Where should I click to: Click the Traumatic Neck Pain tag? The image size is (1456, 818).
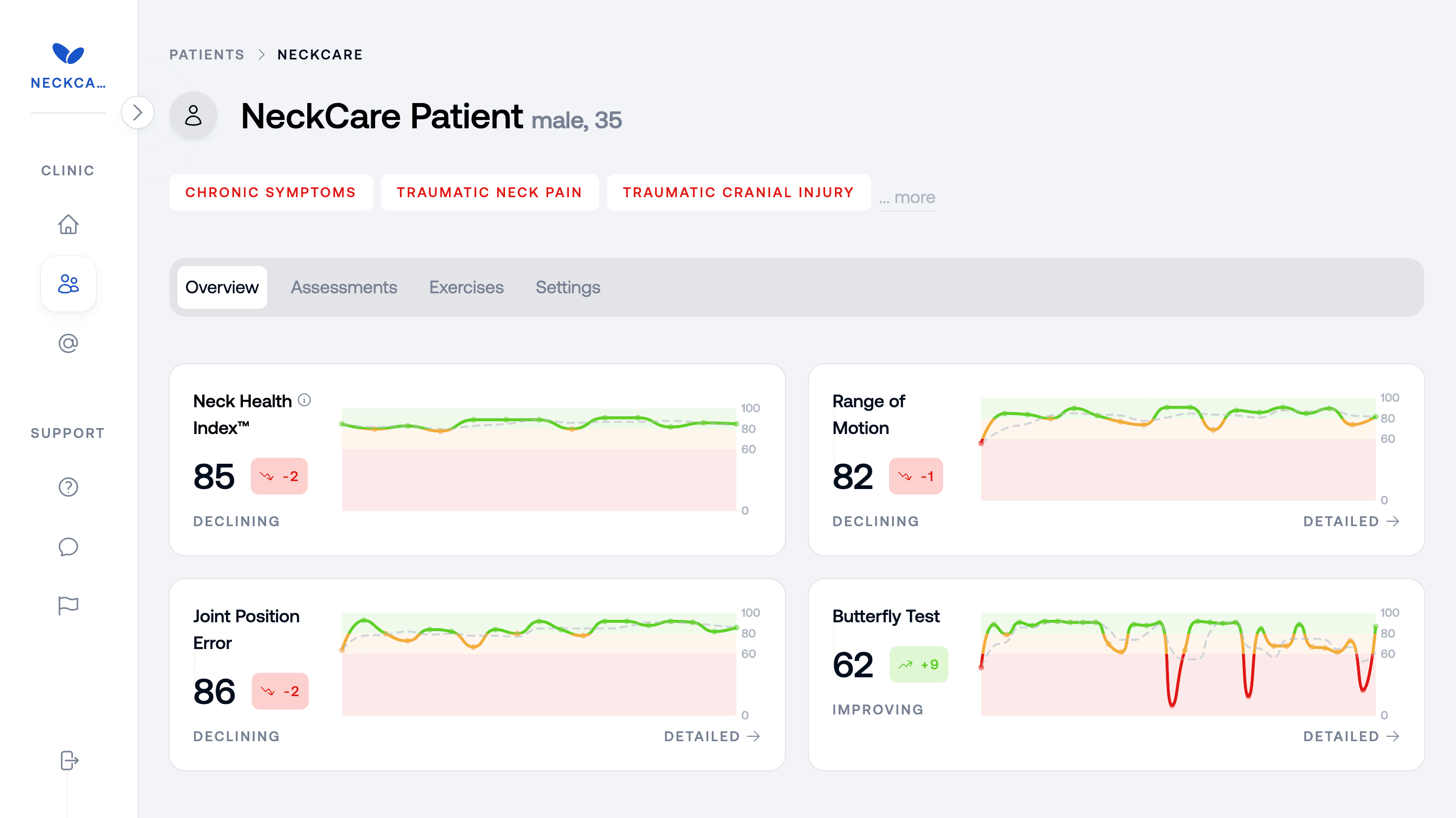coord(489,193)
